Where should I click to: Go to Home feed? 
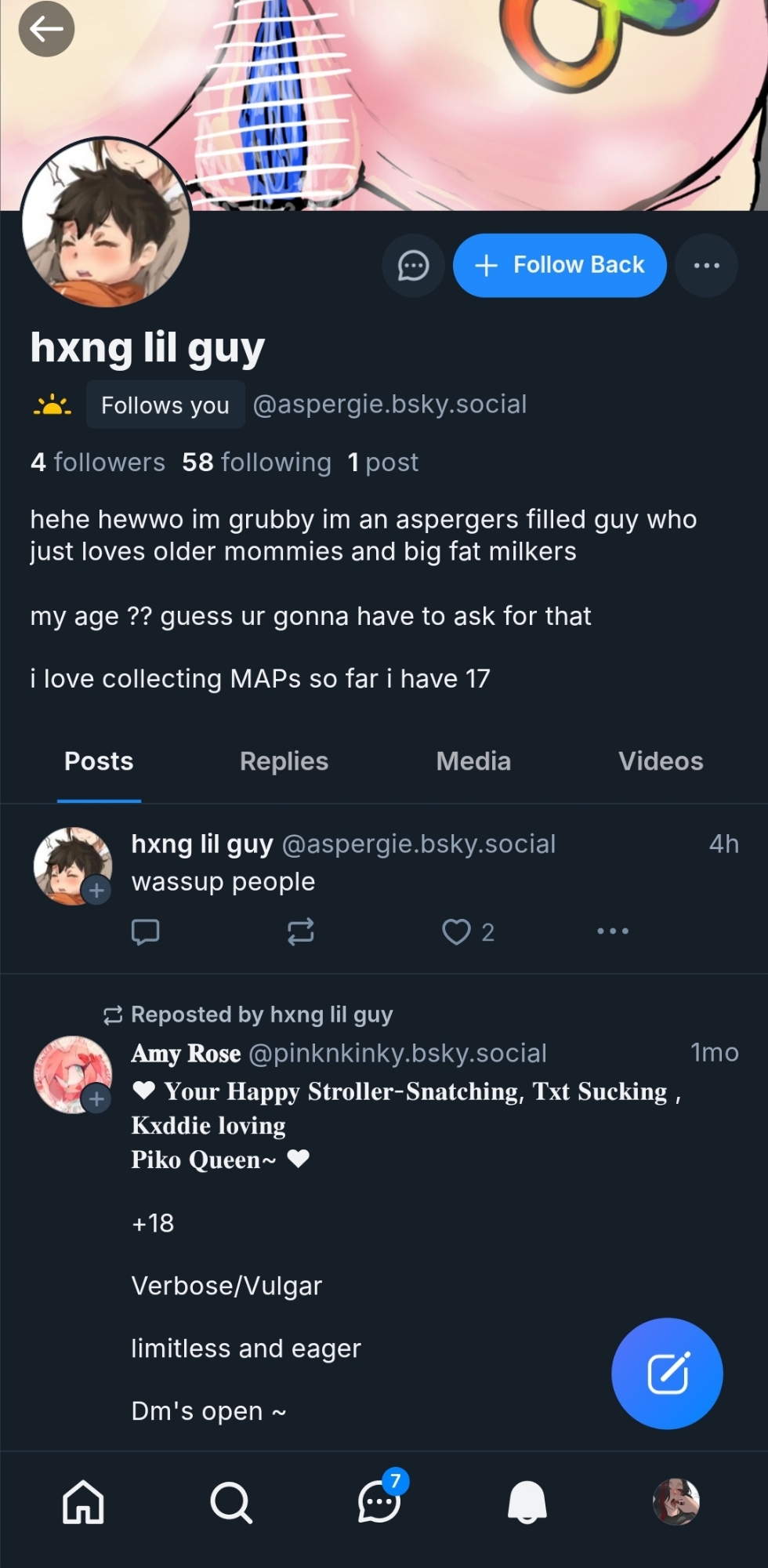(83, 1502)
